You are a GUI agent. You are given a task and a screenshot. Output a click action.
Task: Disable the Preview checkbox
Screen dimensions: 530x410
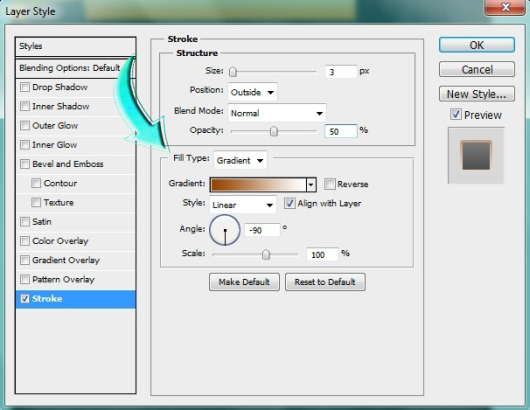[x=456, y=115]
